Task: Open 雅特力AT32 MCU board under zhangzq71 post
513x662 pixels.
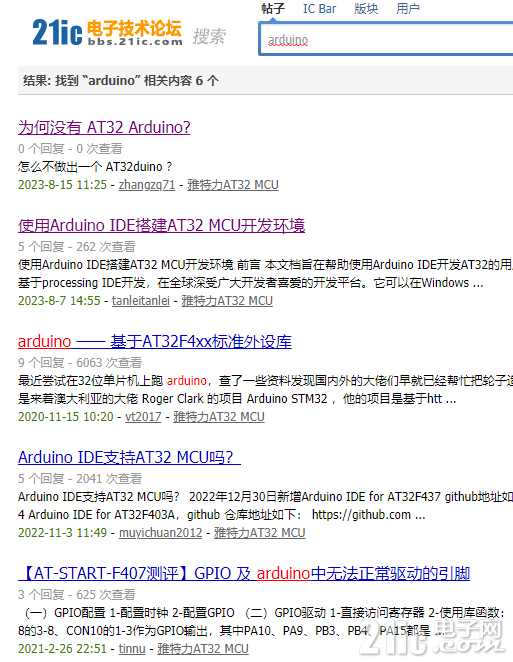Action: (x=233, y=185)
